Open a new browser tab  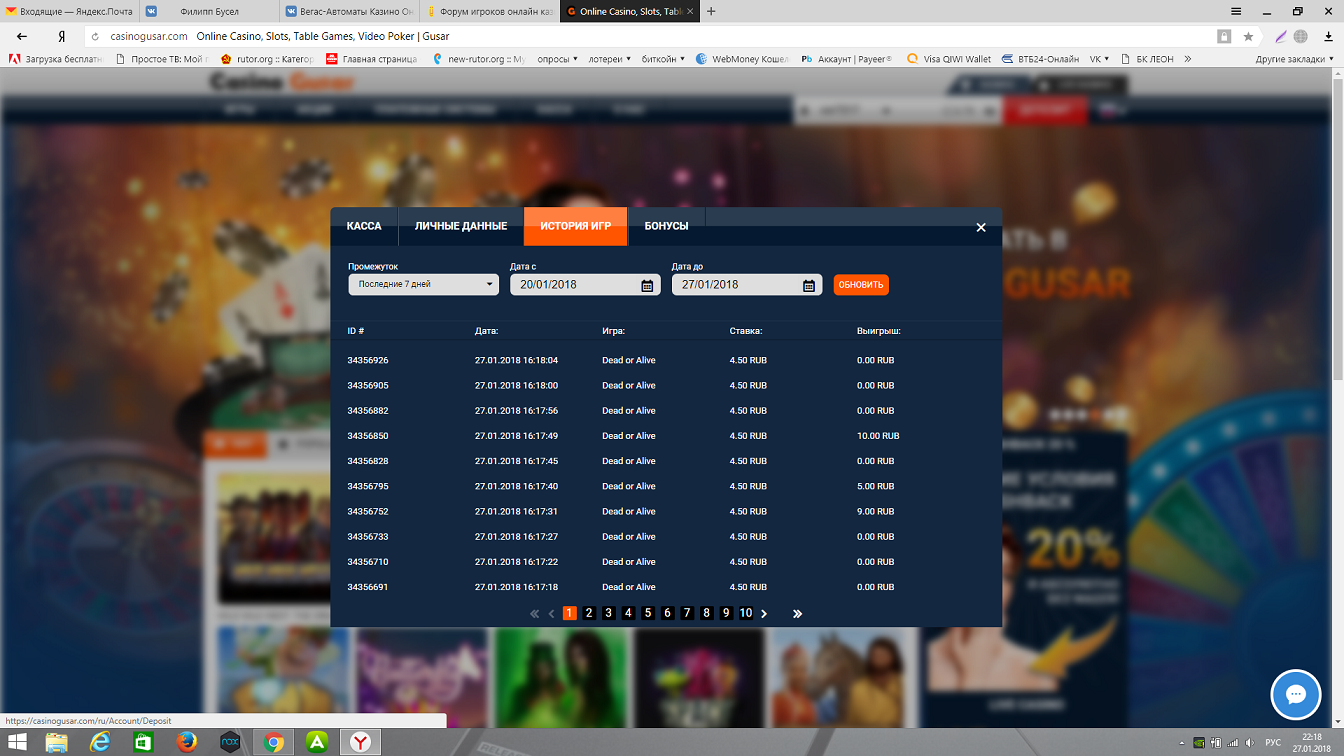click(x=711, y=11)
